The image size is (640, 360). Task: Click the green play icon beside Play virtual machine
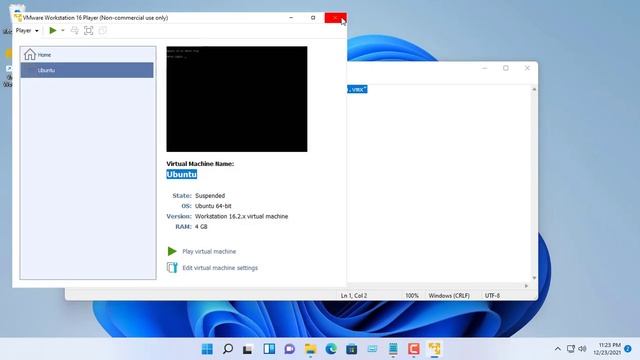[x=172, y=251]
